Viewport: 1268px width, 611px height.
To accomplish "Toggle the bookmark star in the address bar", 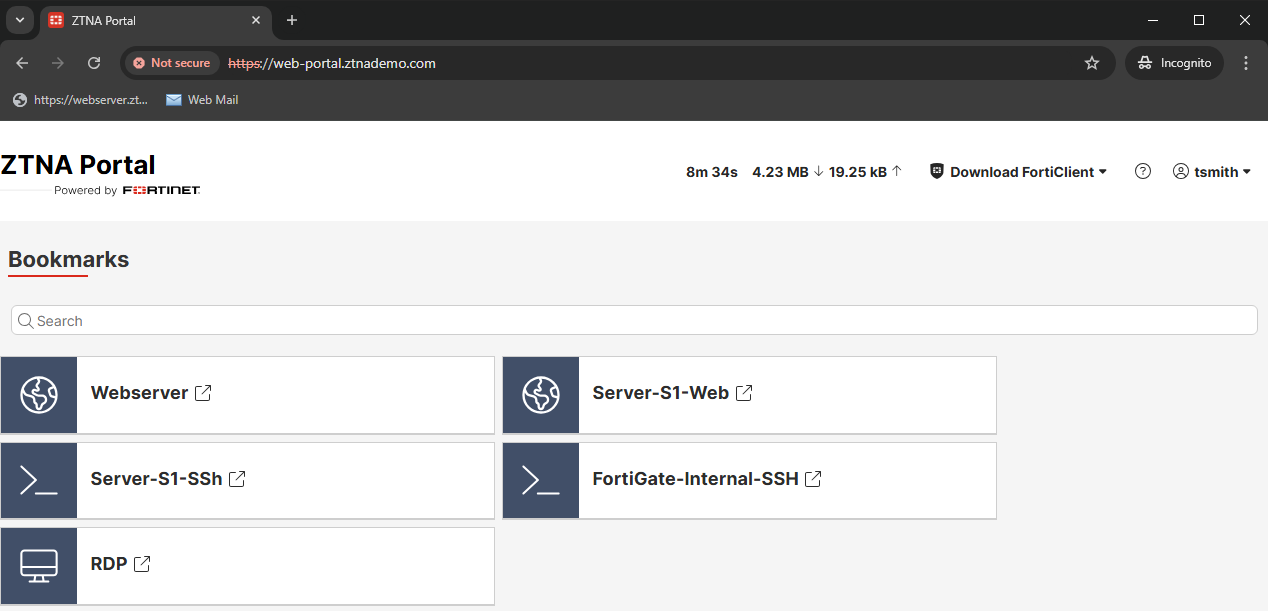I will point(1091,62).
